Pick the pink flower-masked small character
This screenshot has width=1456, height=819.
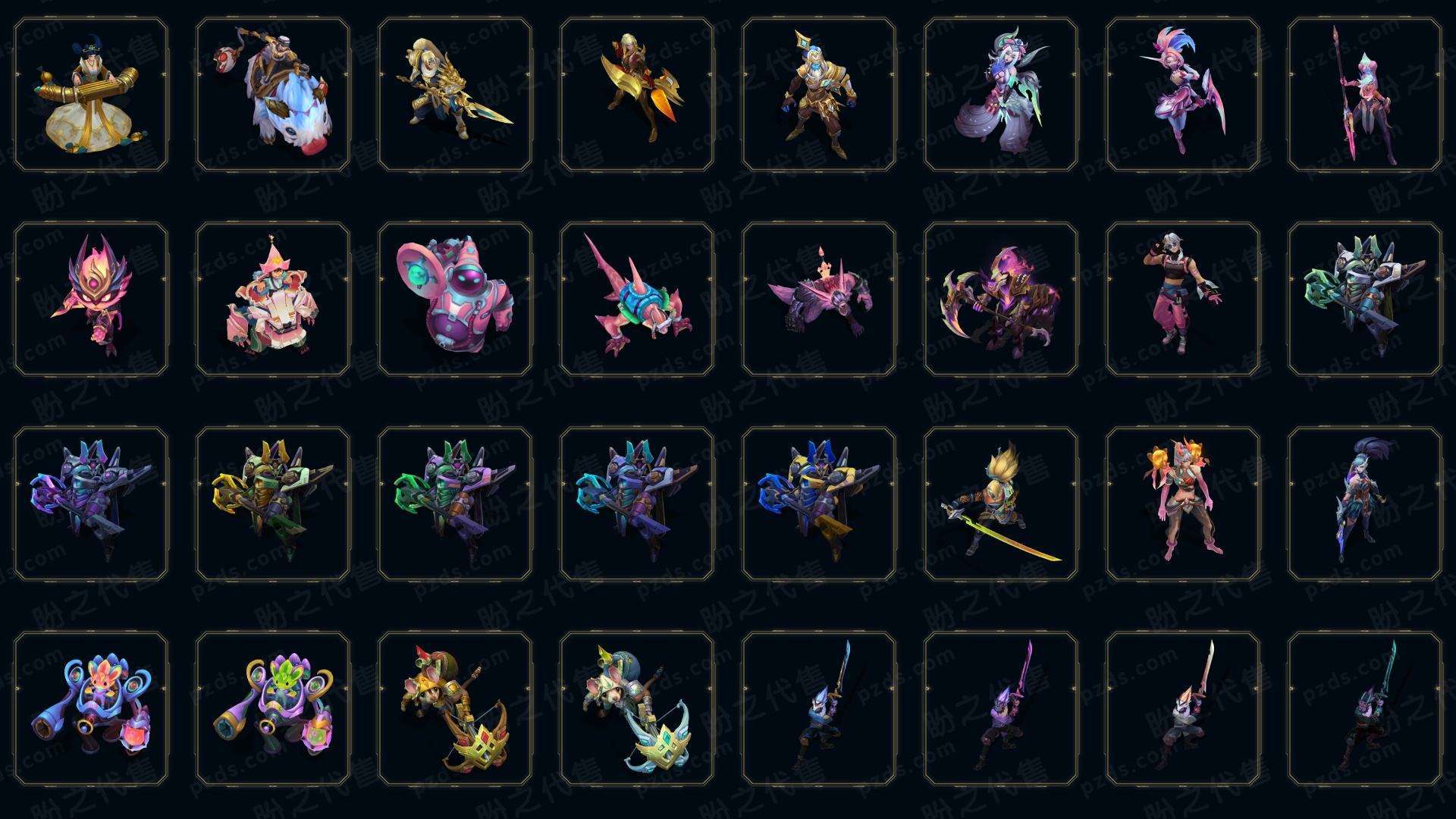tap(91, 299)
